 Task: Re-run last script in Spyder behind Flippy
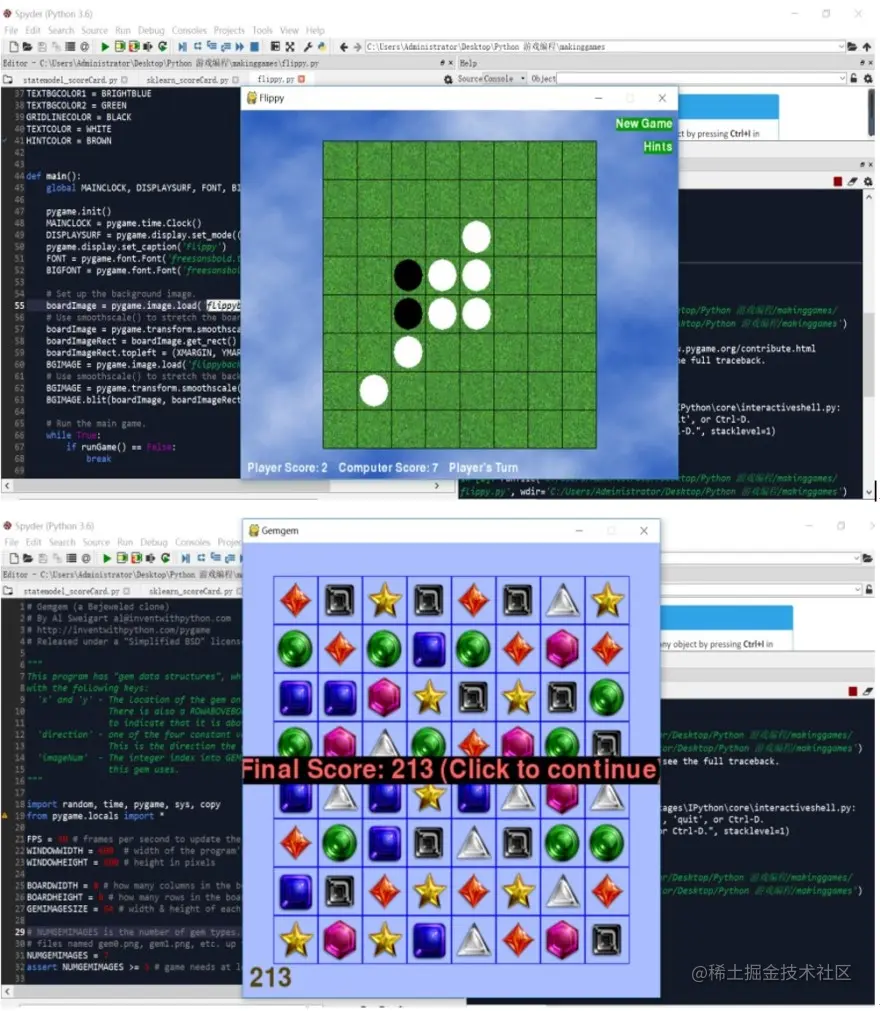coord(162,46)
